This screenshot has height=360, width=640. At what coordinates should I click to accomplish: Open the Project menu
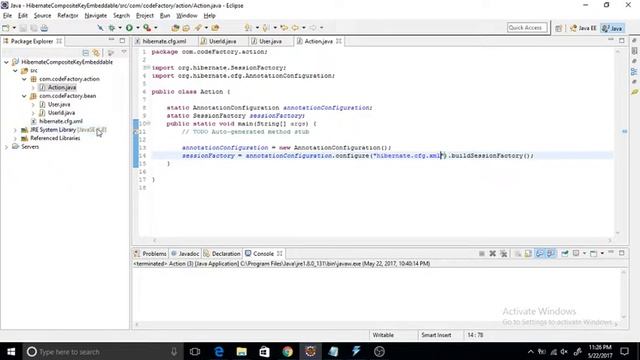144,16
